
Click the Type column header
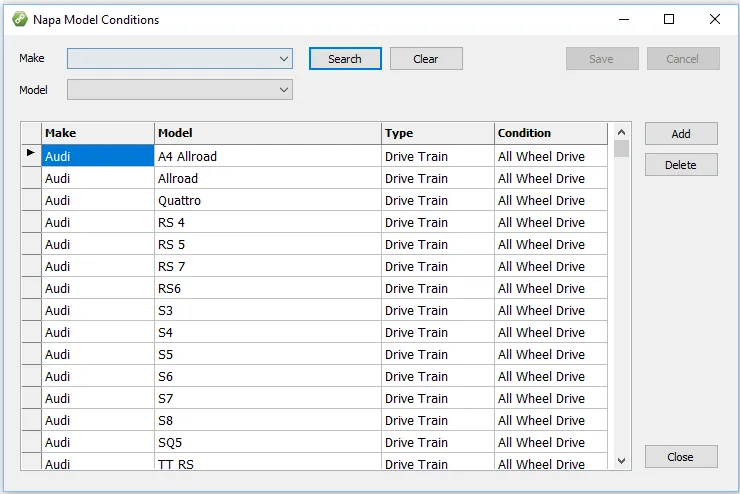[x=438, y=133]
